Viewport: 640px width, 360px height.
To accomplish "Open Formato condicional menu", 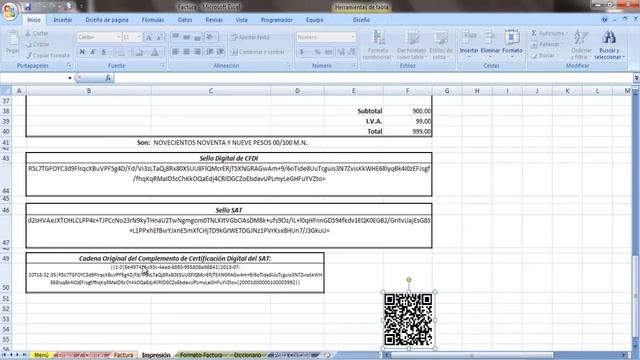I will point(378,45).
